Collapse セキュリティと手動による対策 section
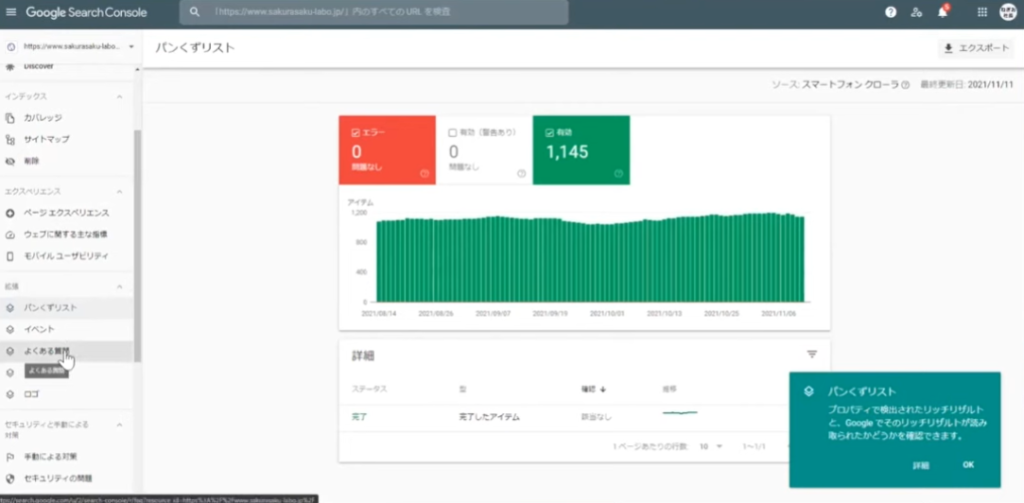This screenshot has width=1024, height=503. coord(120,425)
